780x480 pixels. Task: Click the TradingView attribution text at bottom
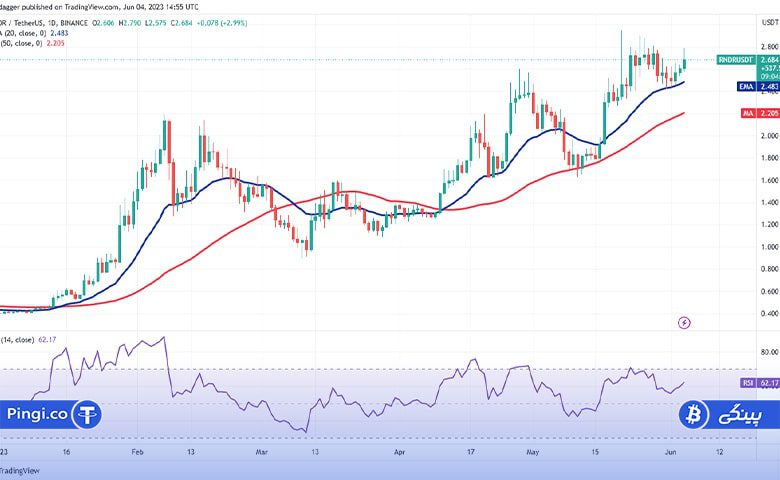tap(20, 471)
